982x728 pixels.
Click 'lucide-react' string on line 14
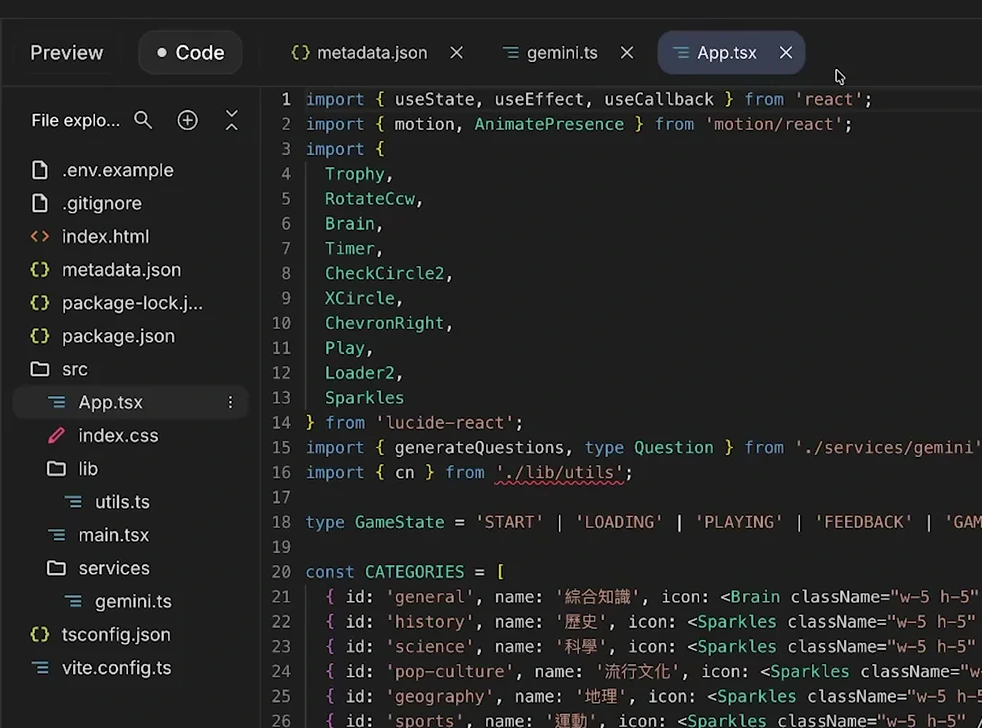(x=445, y=423)
